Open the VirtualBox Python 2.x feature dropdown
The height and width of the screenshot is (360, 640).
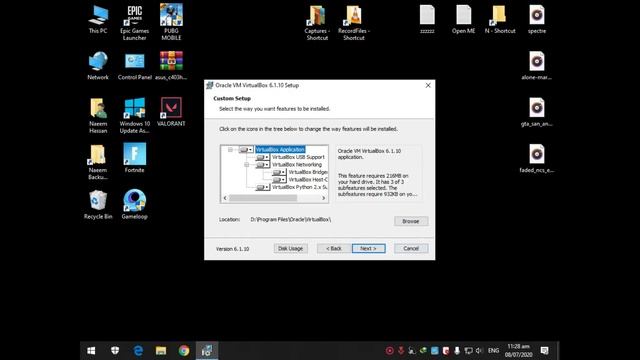click(262, 187)
